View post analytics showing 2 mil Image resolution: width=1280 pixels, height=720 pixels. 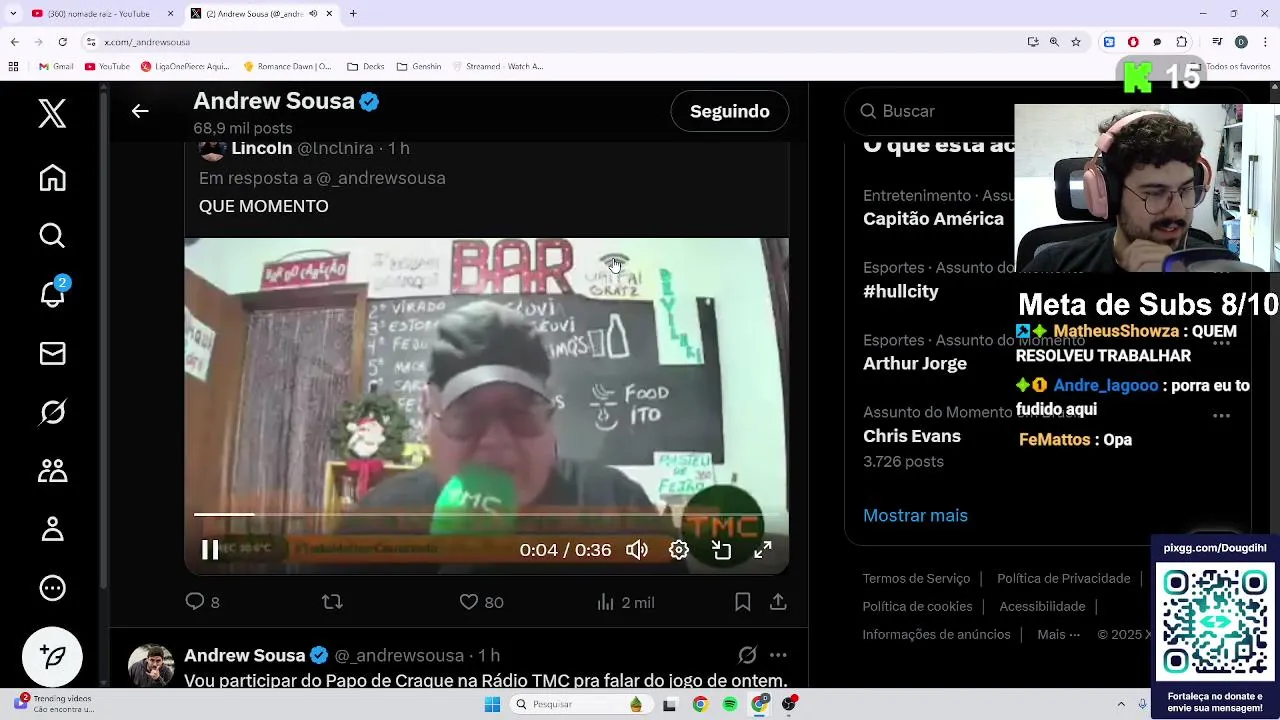(x=625, y=602)
